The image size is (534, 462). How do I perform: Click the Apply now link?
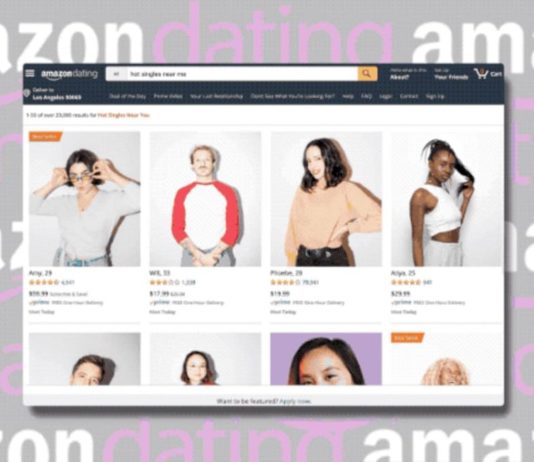tap(295, 401)
